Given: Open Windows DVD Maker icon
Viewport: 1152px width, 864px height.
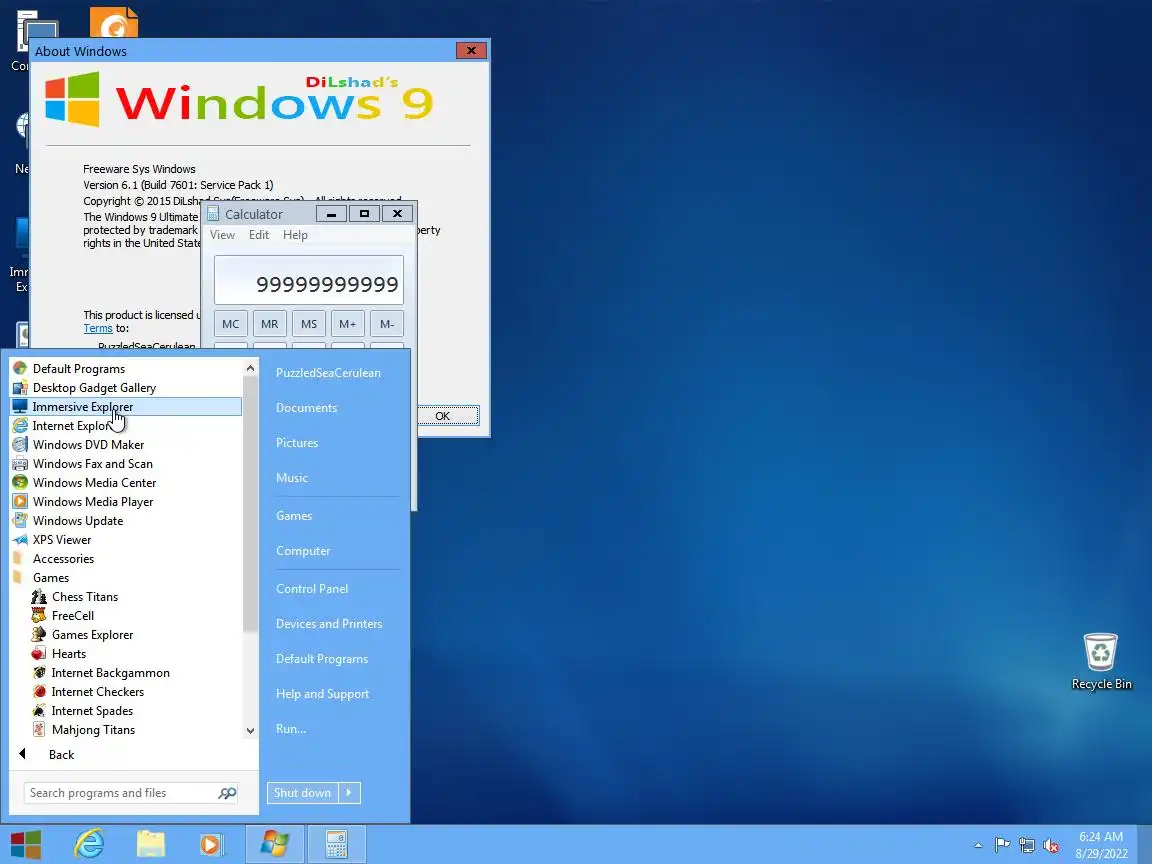Looking at the screenshot, I should tap(21, 444).
